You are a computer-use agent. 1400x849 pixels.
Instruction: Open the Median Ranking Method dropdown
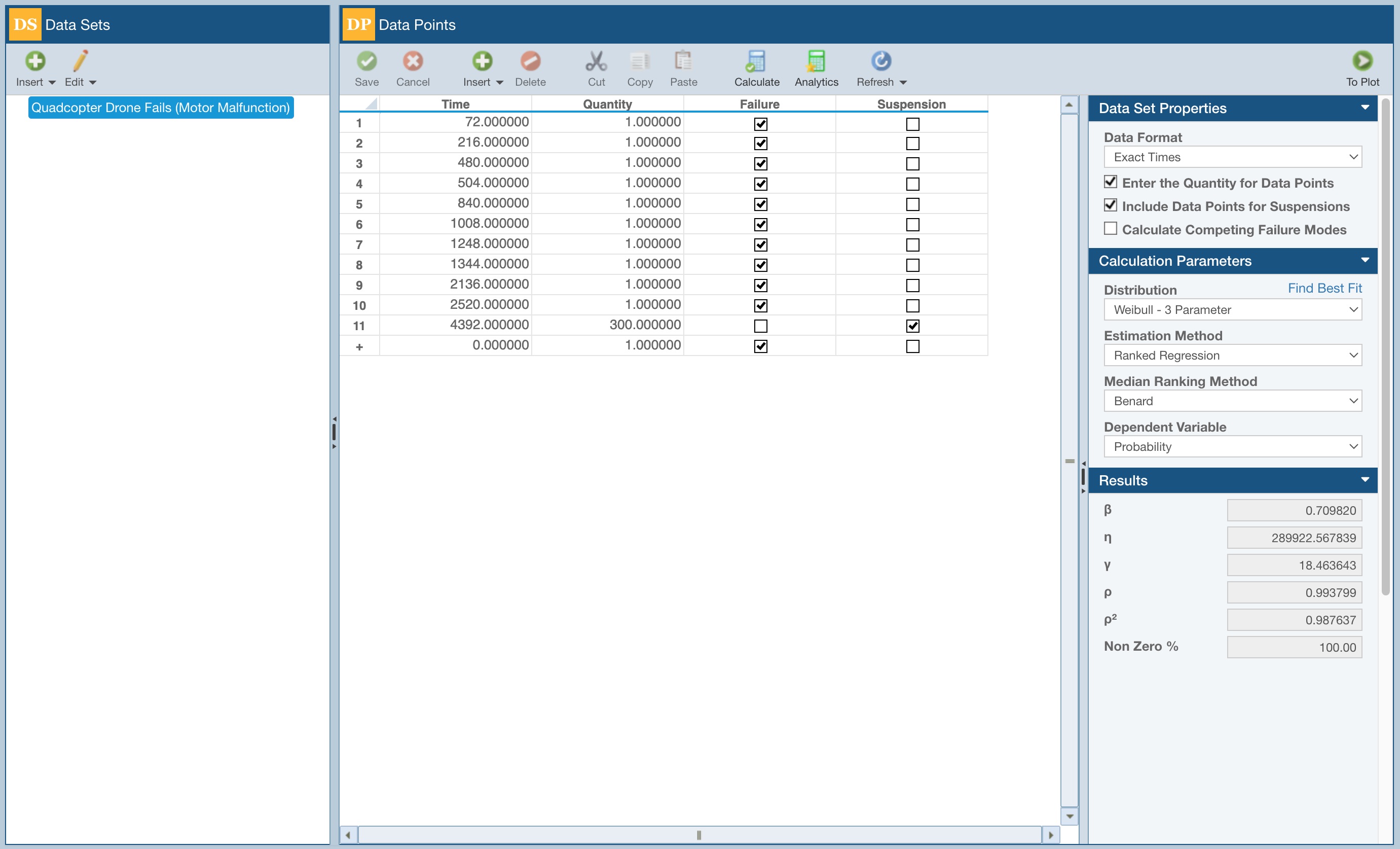pyautogui.click(x=1232, y=401)
